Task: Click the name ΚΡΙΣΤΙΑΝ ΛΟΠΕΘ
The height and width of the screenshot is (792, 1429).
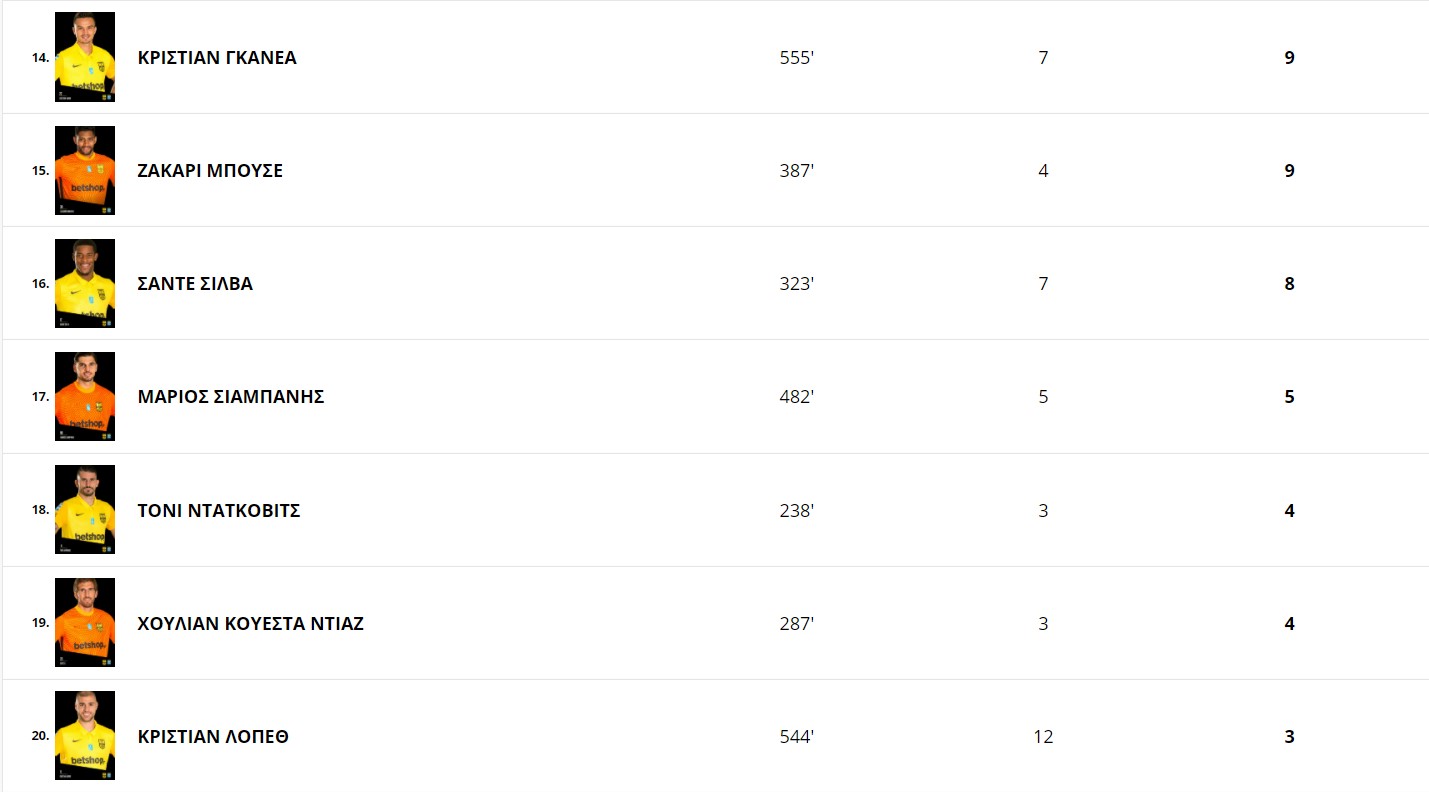Action: [213, 737]
